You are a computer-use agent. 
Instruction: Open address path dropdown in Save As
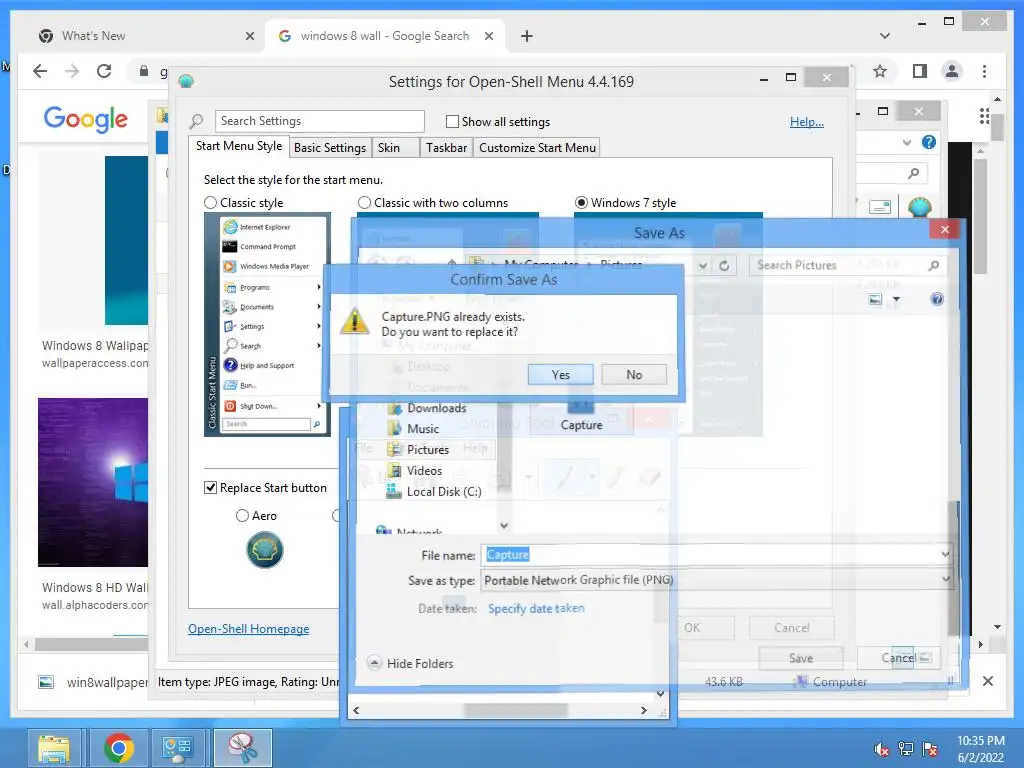pyautogui.click(x=703, y=265)
